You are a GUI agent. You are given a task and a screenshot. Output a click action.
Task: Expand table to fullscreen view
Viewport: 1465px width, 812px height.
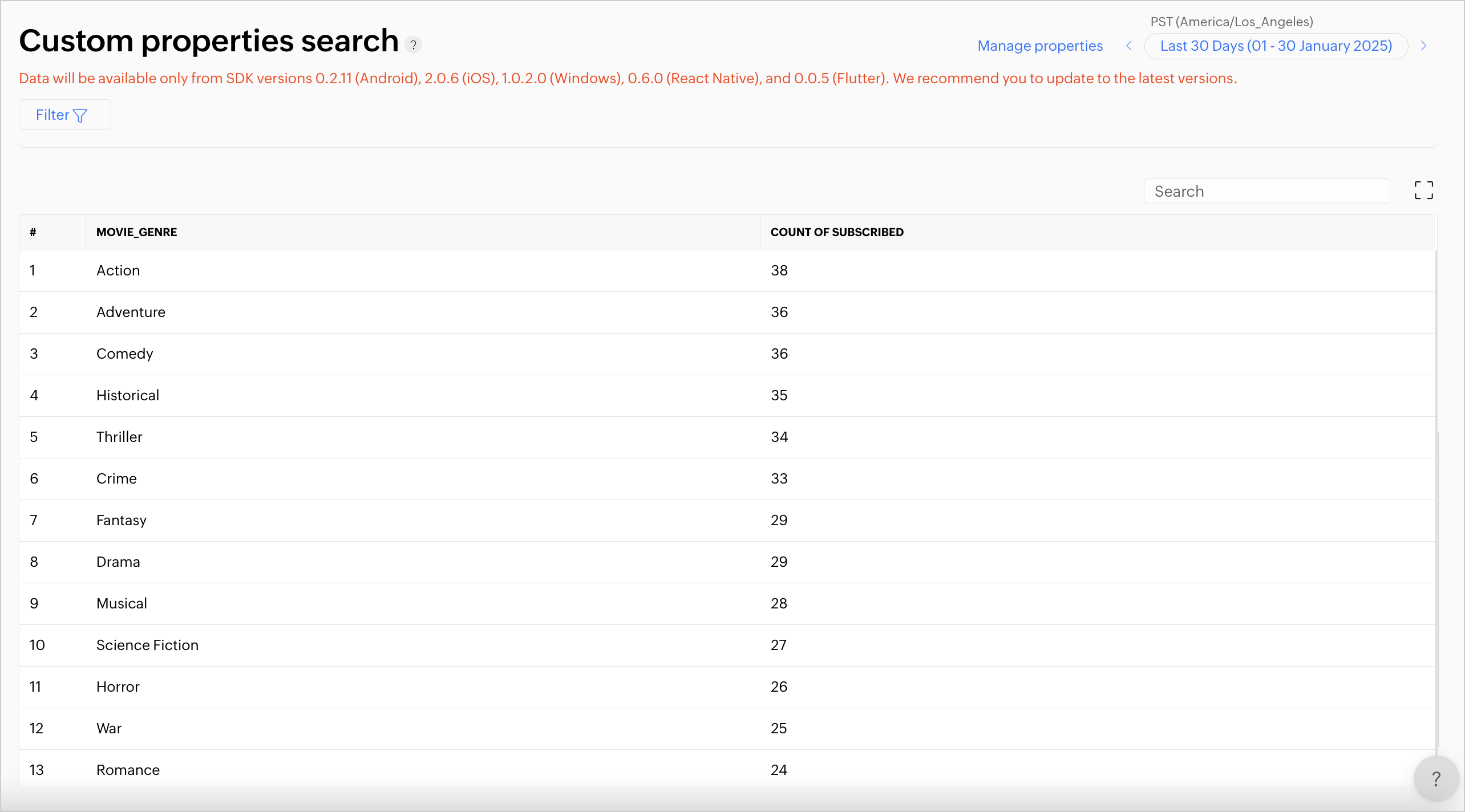1423,190
